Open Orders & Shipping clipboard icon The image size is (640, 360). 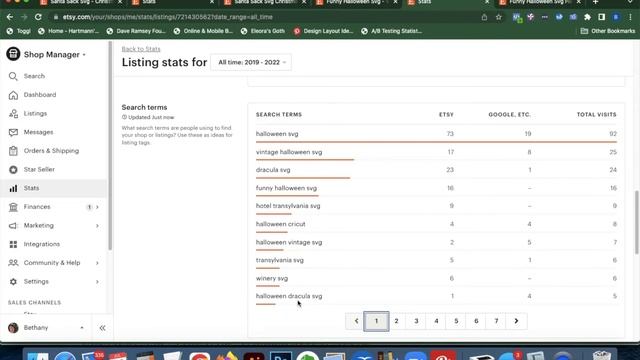tap(13, 151)
